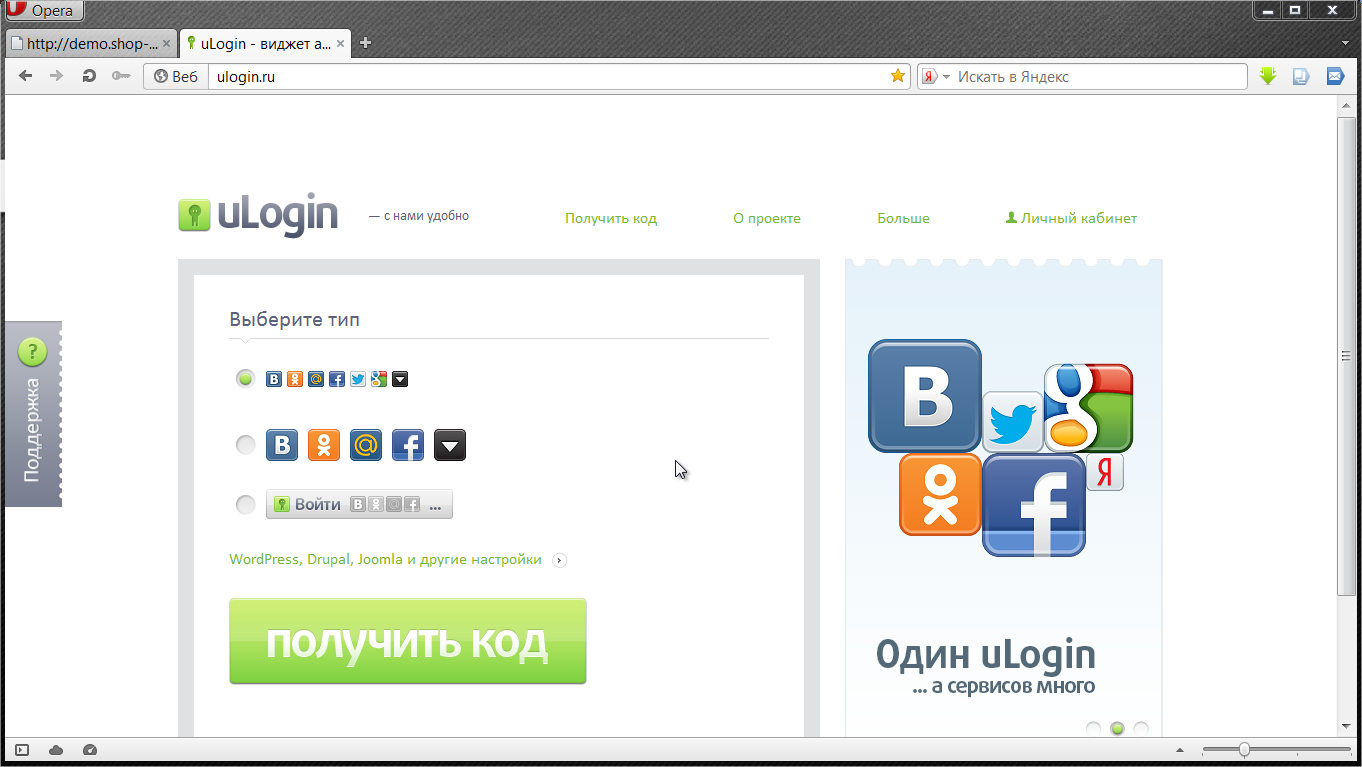Select the third banner slide dot
1362x767 pixels.
click(1141, 728)
